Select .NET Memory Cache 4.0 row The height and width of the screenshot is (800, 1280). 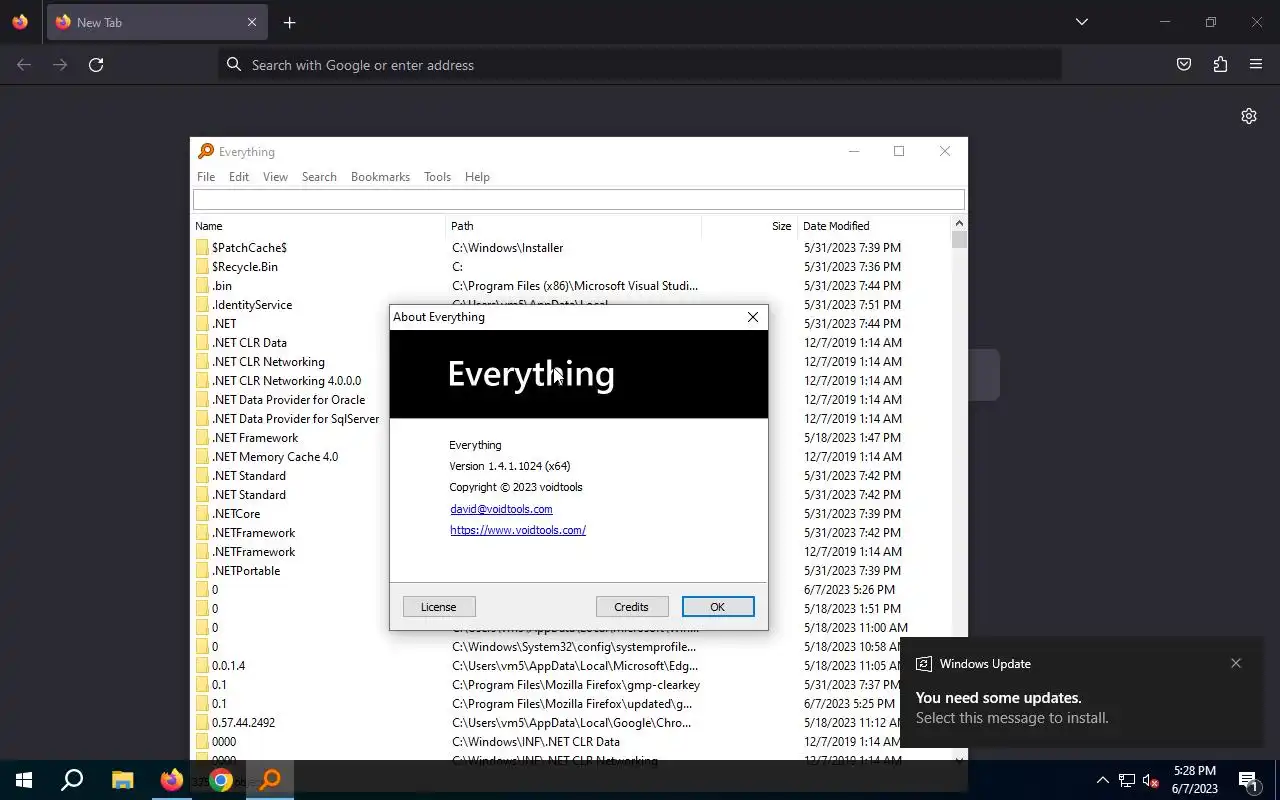[x=275, y=457]
